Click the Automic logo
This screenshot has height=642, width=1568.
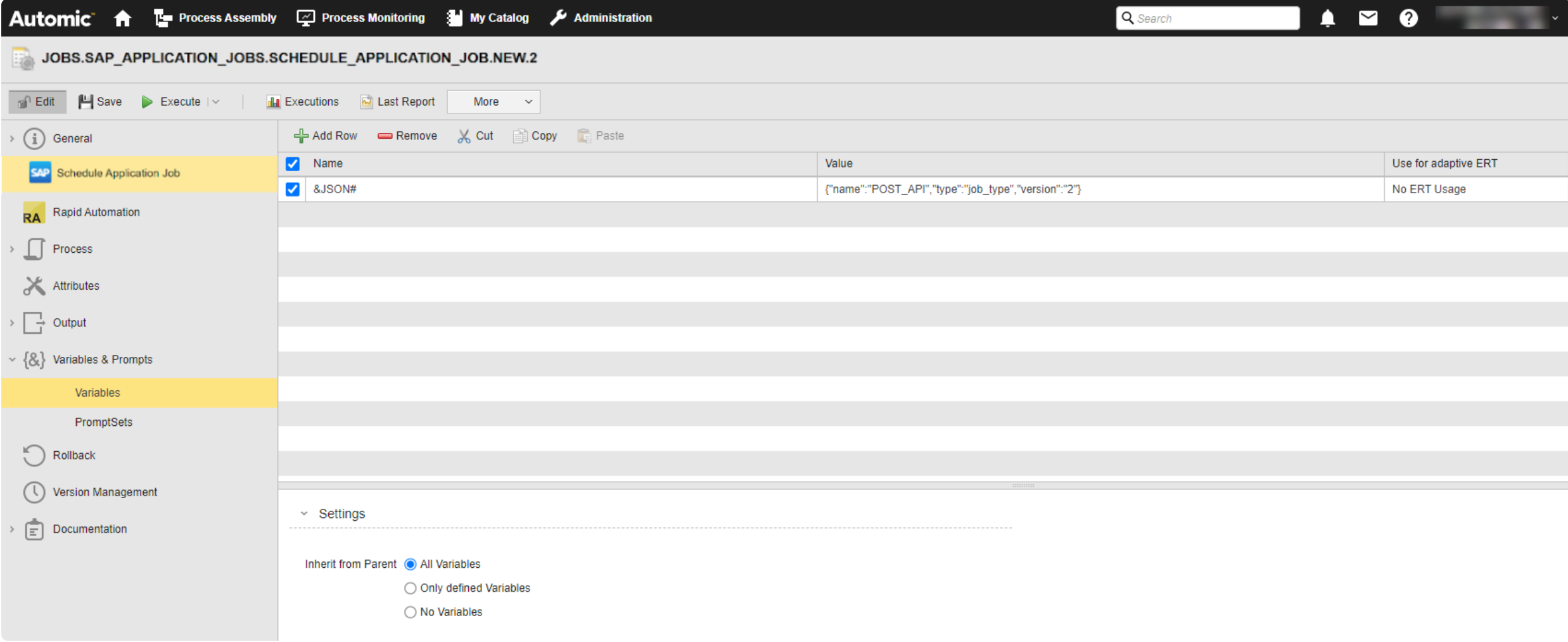pyautogui.click(x=52, y=18)
